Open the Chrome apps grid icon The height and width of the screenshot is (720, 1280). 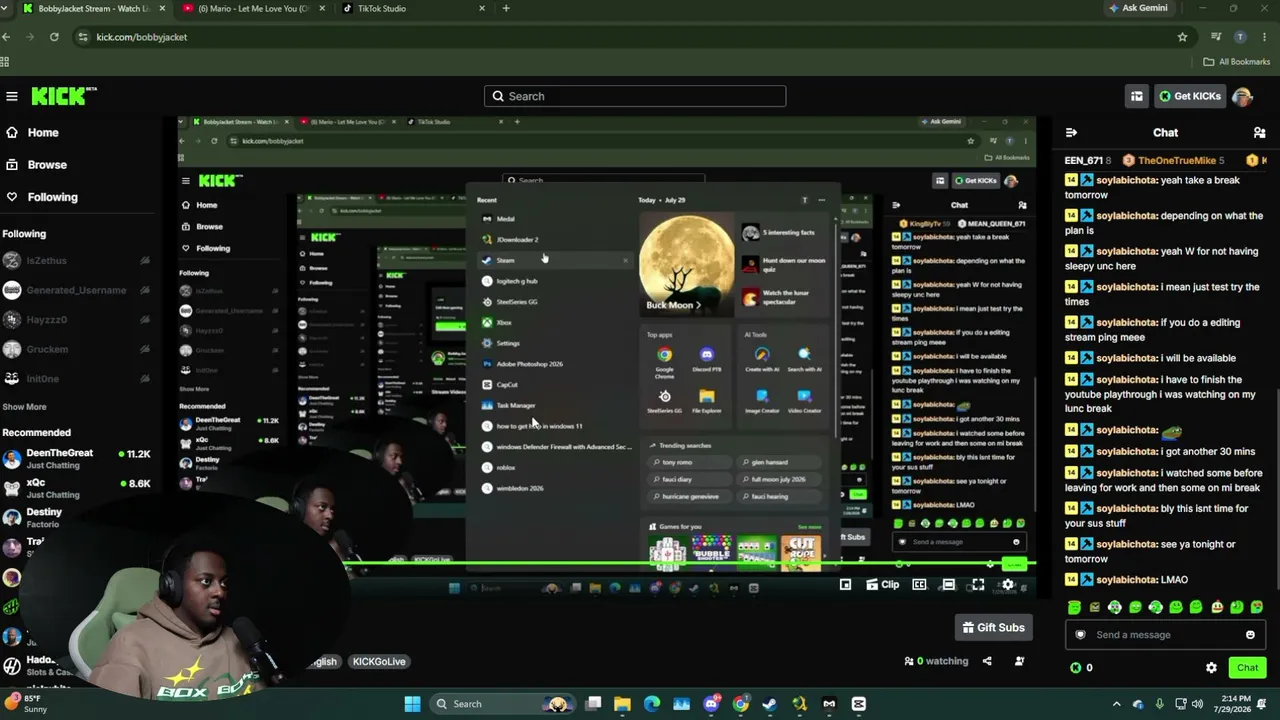pos(5,62)
